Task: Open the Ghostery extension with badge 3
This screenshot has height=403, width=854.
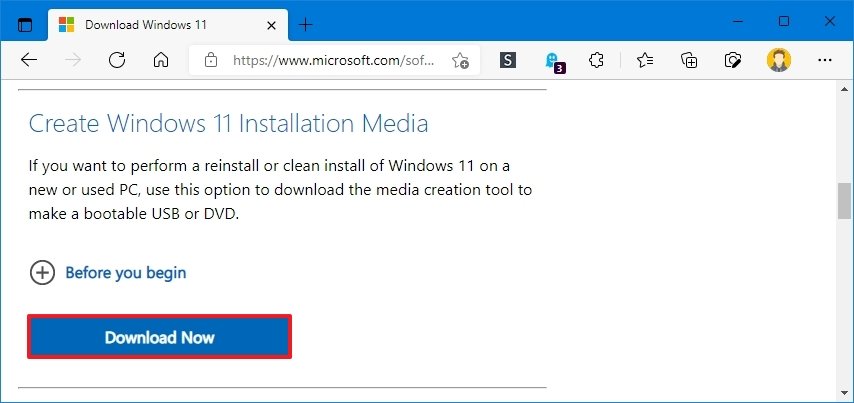Action: 554,62
